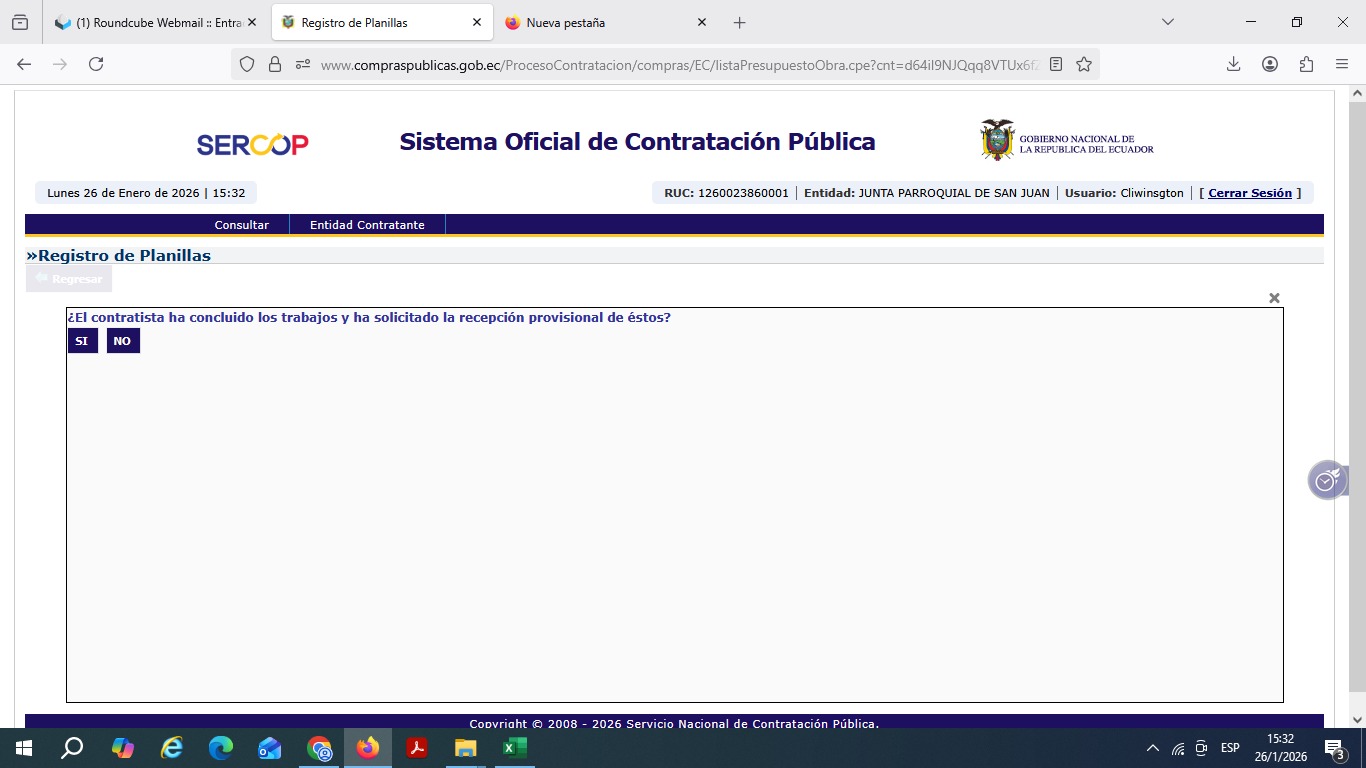The width and height of the screenshot is (1366, 768).
Task: Open a new browser tab with plus icon
Action: pos(740,23)
